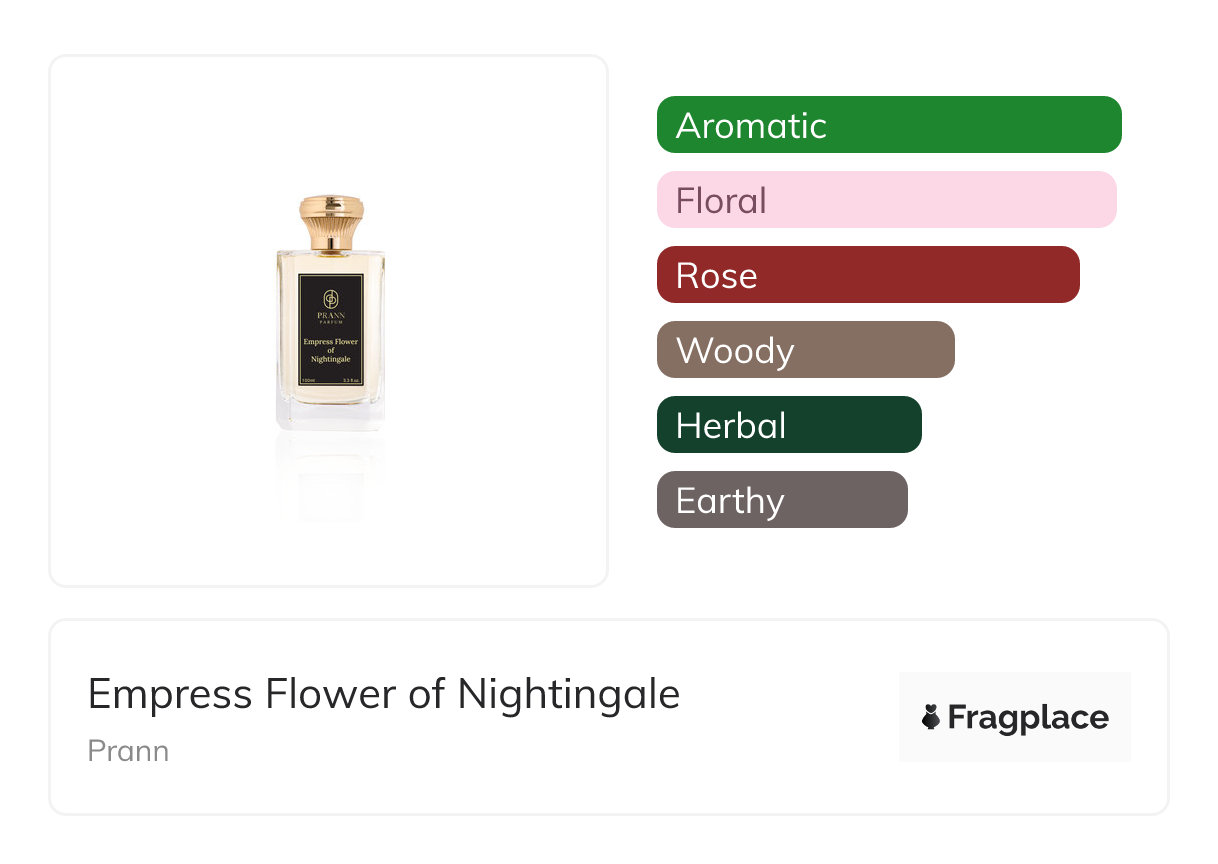
Task: Click the 100ml marking on the bottle label
Action: [309, 381]
